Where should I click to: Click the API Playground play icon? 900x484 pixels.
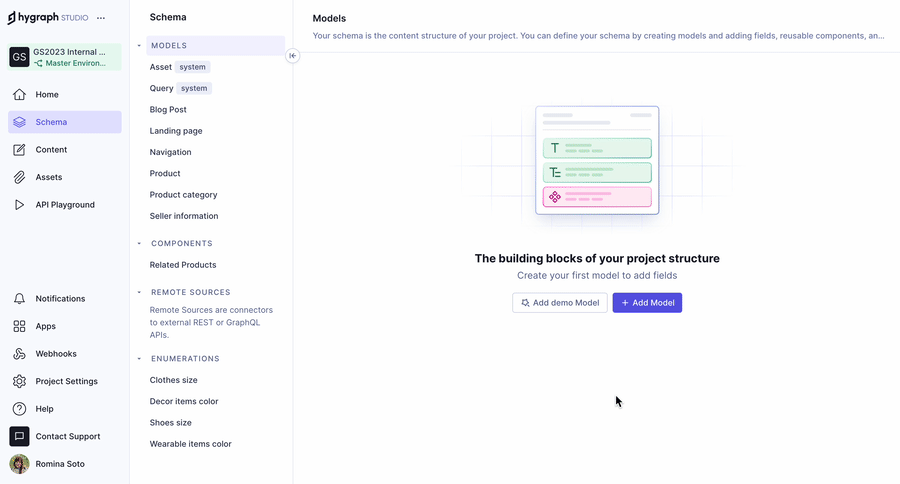19,205
